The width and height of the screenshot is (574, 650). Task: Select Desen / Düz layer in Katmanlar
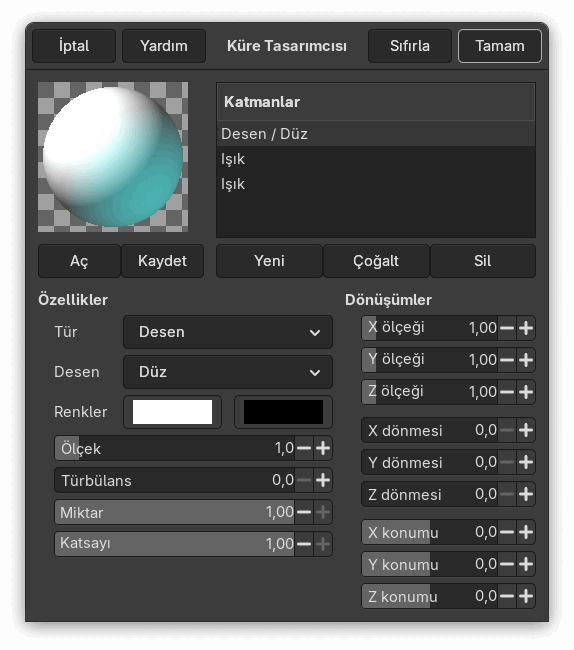pyautogui.click(x=376, y=134)
